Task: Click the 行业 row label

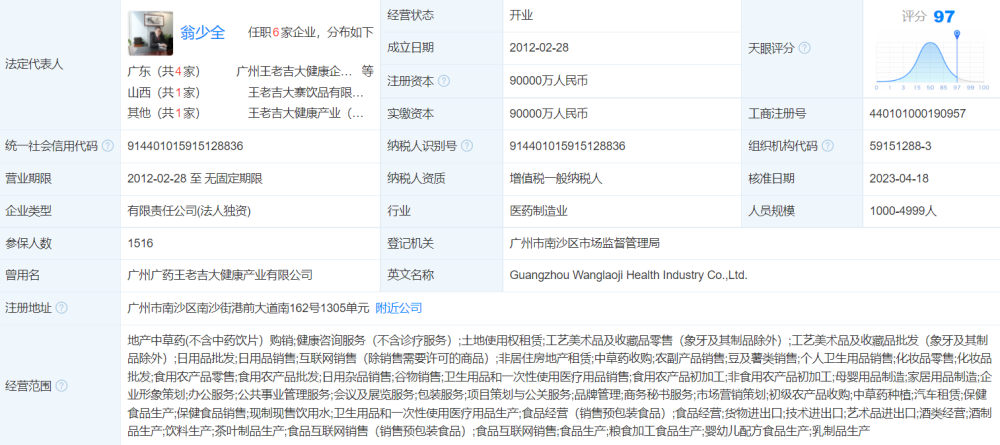Action: click(x=399, y=211)
